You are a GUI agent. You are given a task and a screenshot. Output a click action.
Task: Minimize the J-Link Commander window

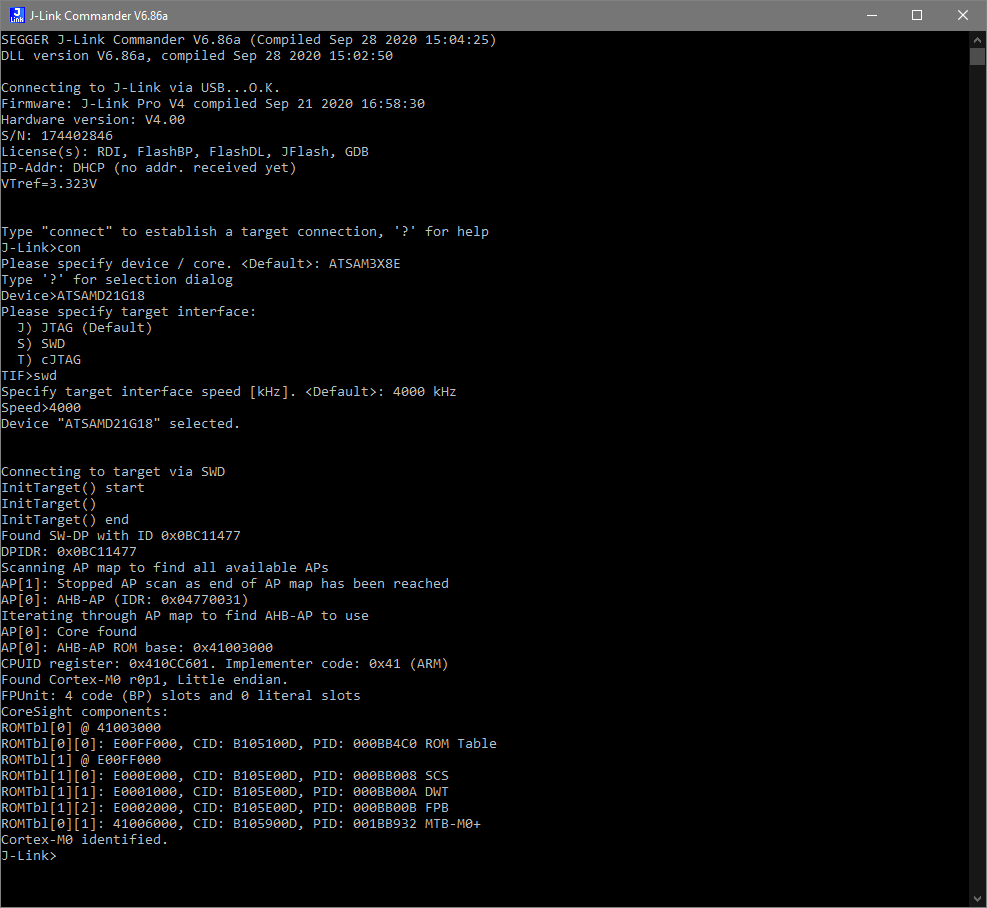point(872,15)
